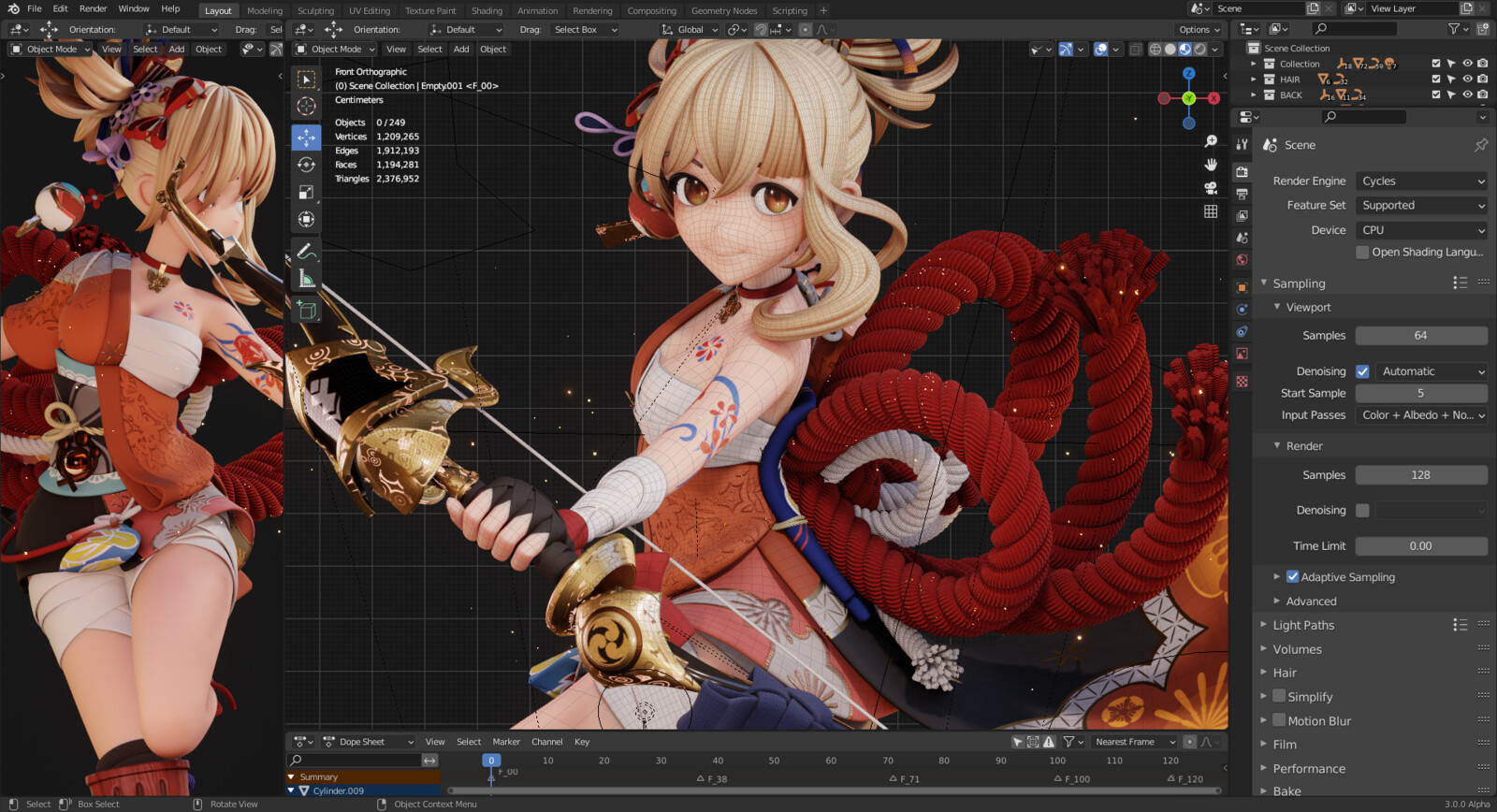Open the File menu

click(35, 8)
